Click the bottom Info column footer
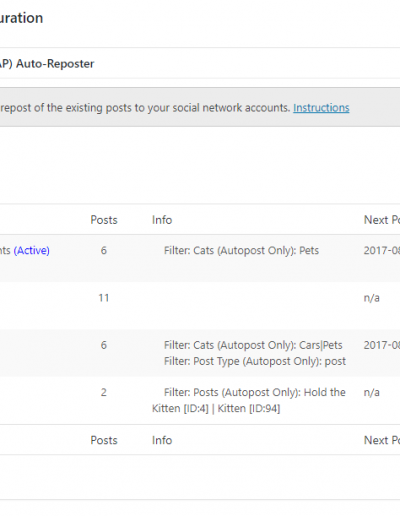Image resolution: width=400 pixels, height=516 pixels. click(162, 440)
